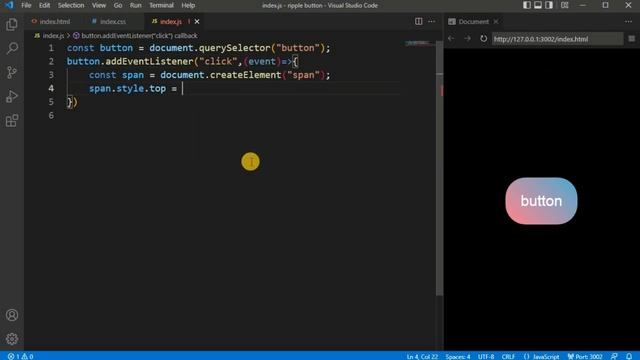Open the Extensions view
The image size is (640, 360).
[x=12, y=121]
